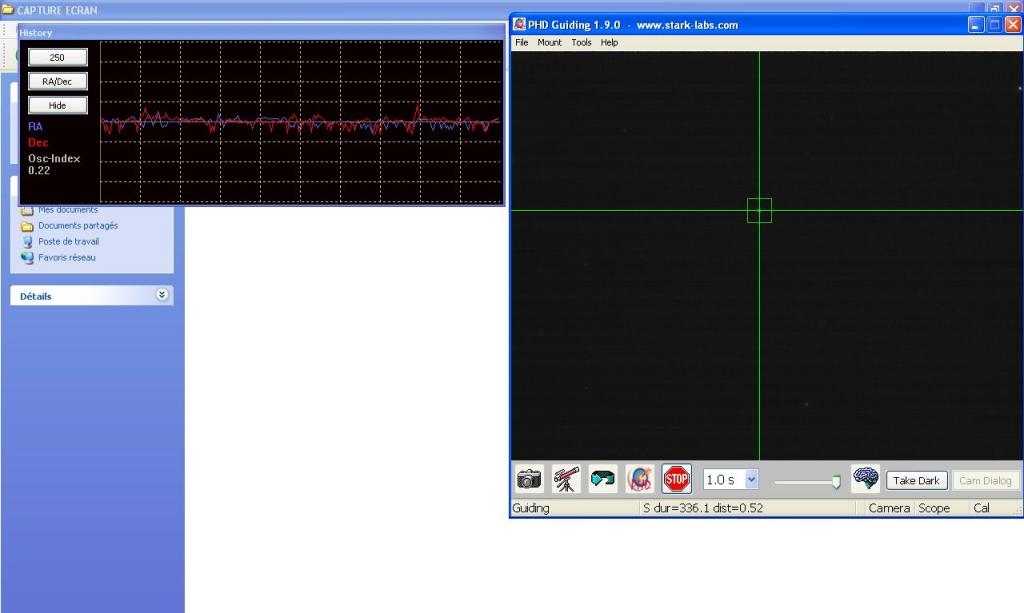Click the Scope status bar entry
This screenshot has width=1024, height=613.
pyautogui.click(x=934, y=508)
